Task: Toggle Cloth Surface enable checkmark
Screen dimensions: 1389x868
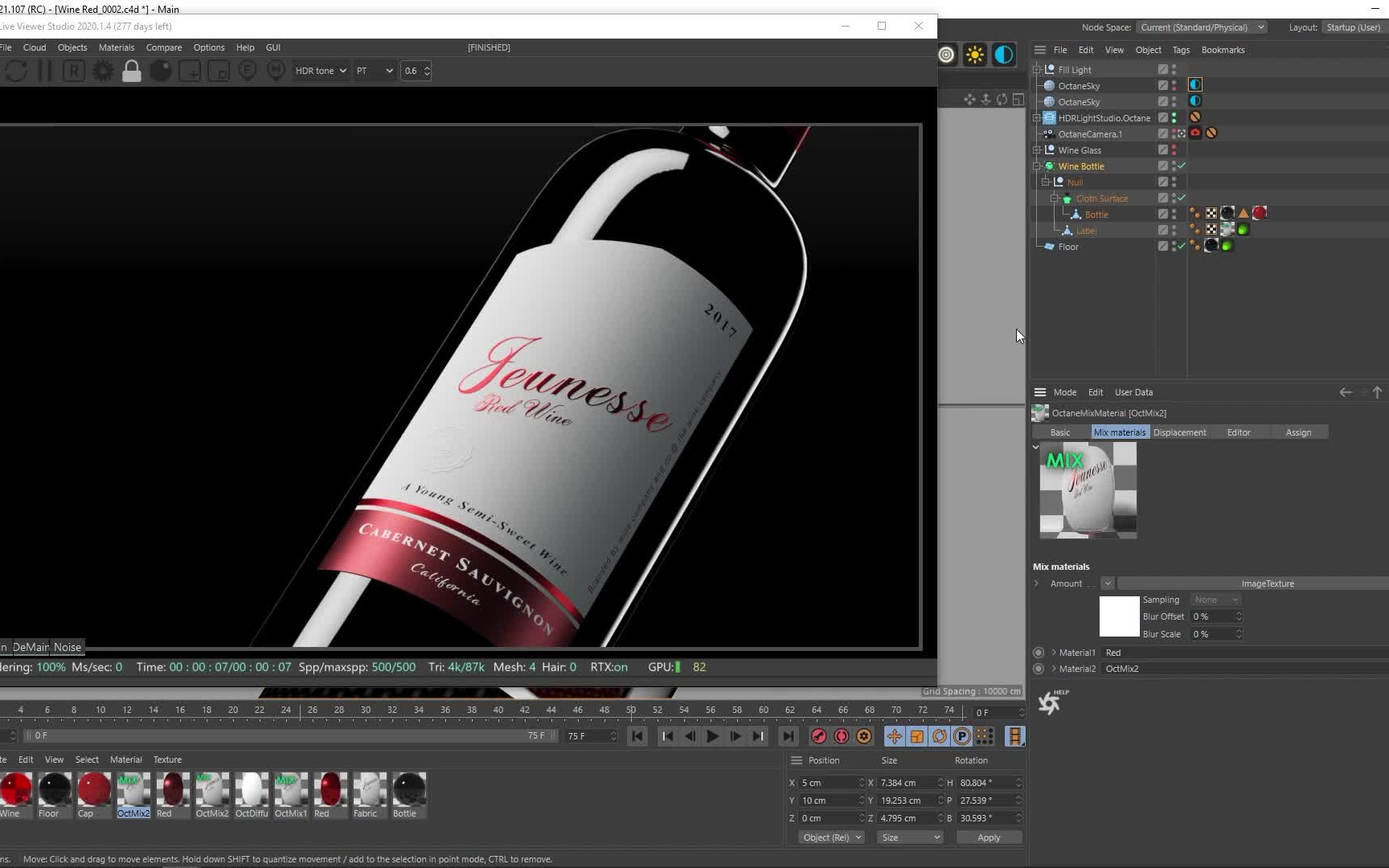Action: (x=1182, y=198)
